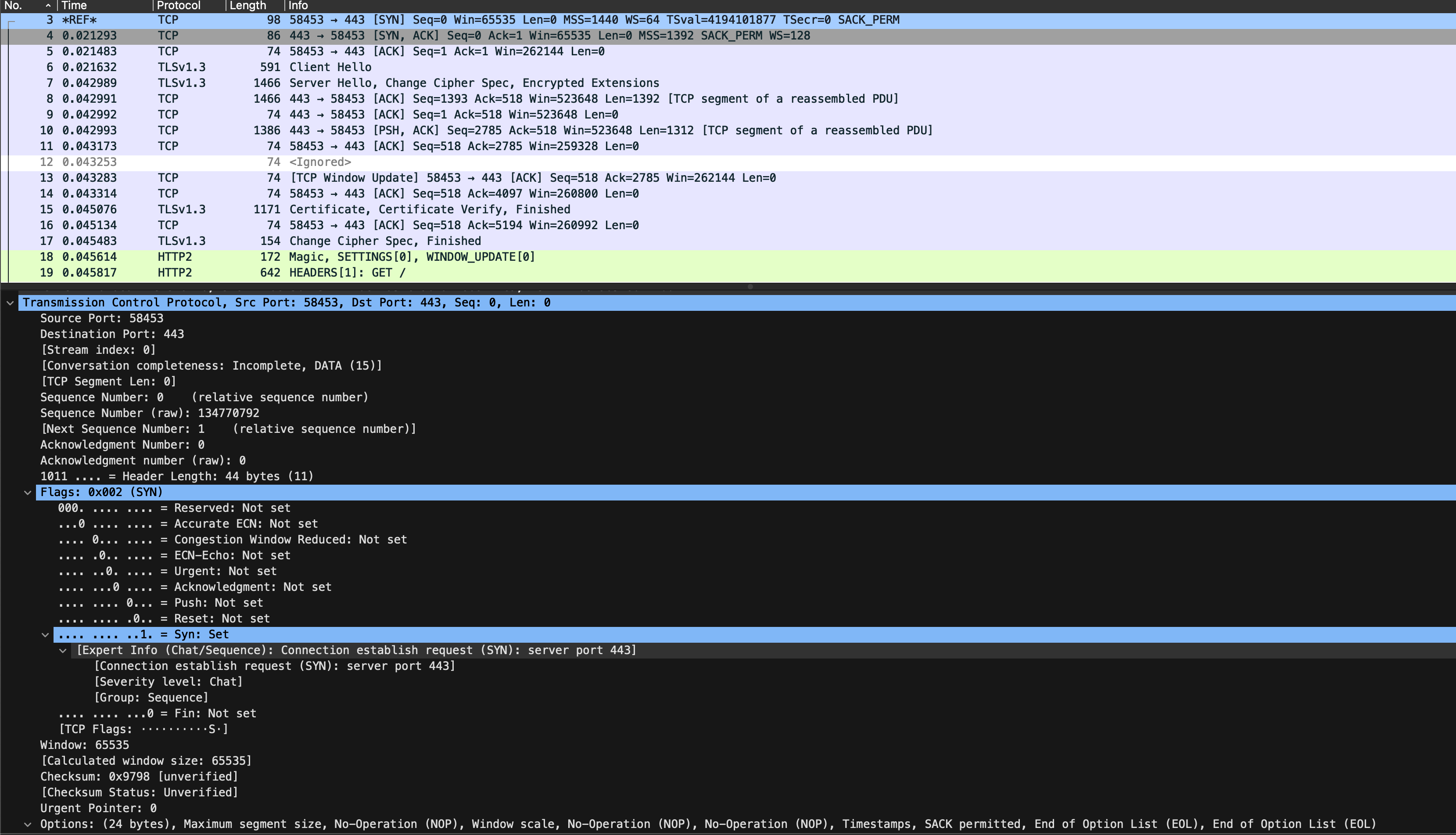Select Congestion Window Reduced flag line

pos(233,540)
